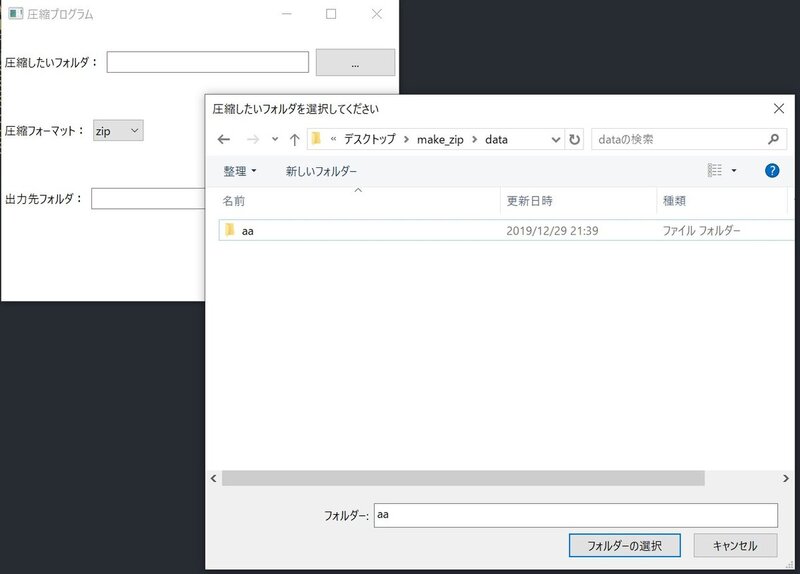Open the zip 圧縮フォーマット dropdown
This screenshot has height=574, width=800.
[118, 131]
